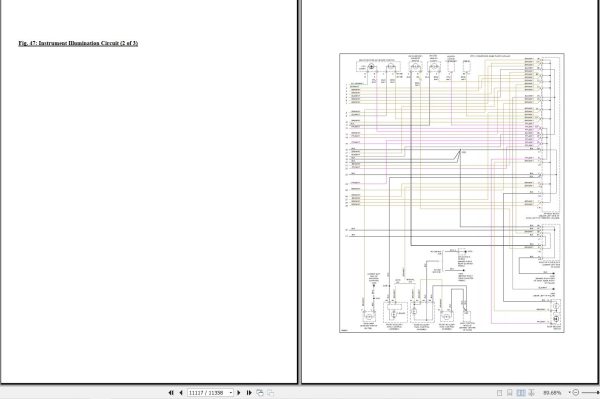
Task: Go to the previous page
Action: [x=181, y=392]
